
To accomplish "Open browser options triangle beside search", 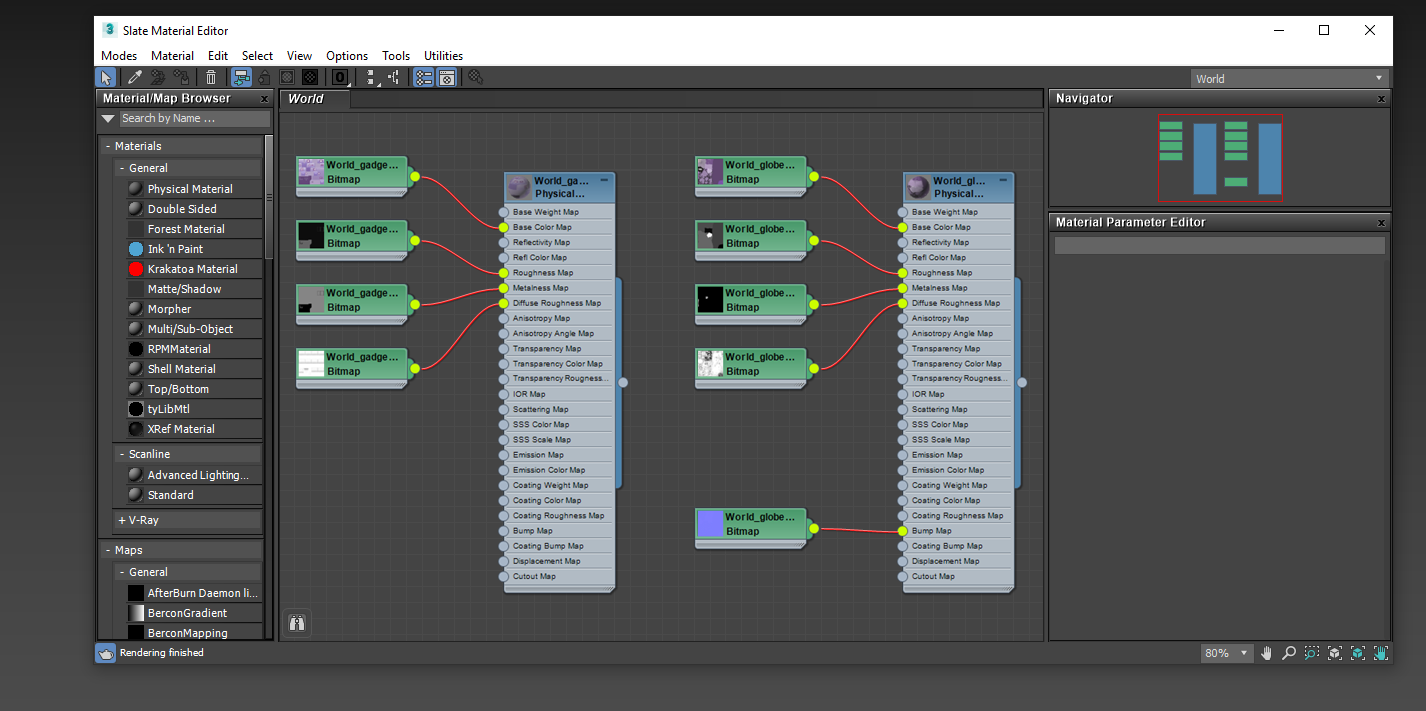I will pos(108,118).
